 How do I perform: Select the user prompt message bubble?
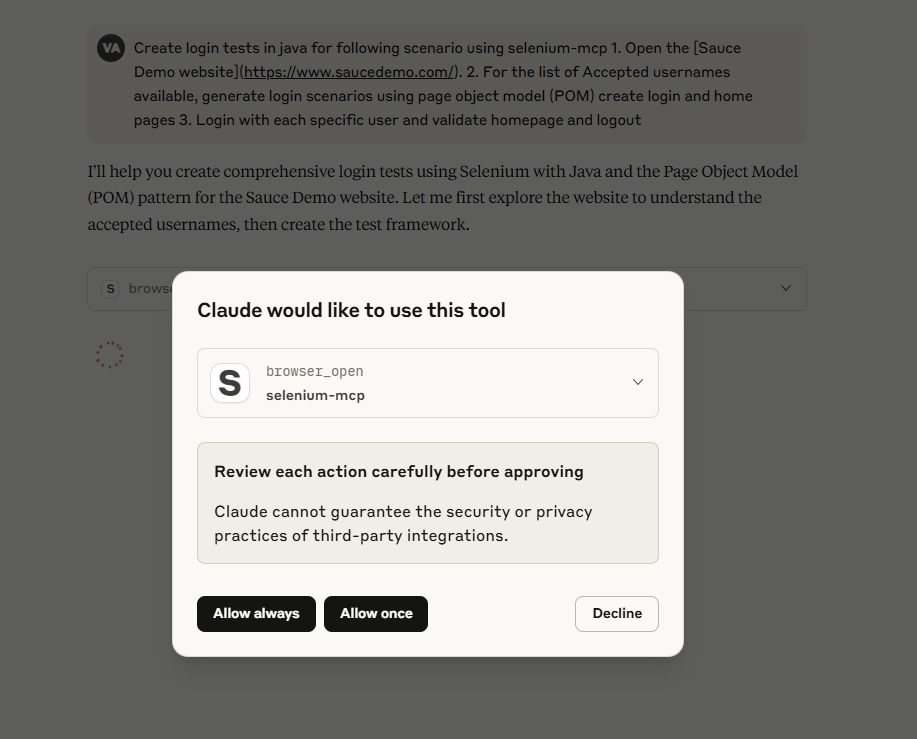point(447,84)
